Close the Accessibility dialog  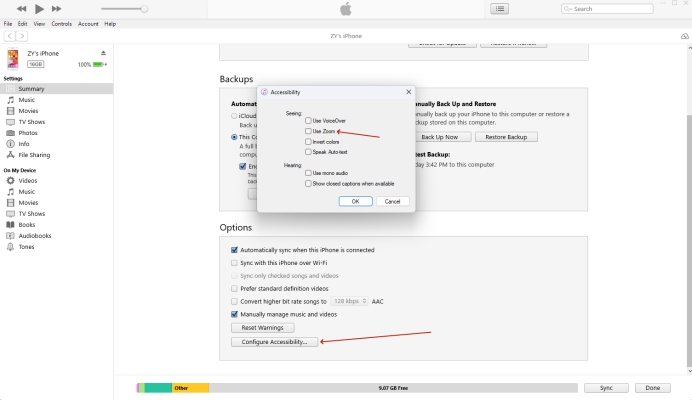(x=408, y=92)
